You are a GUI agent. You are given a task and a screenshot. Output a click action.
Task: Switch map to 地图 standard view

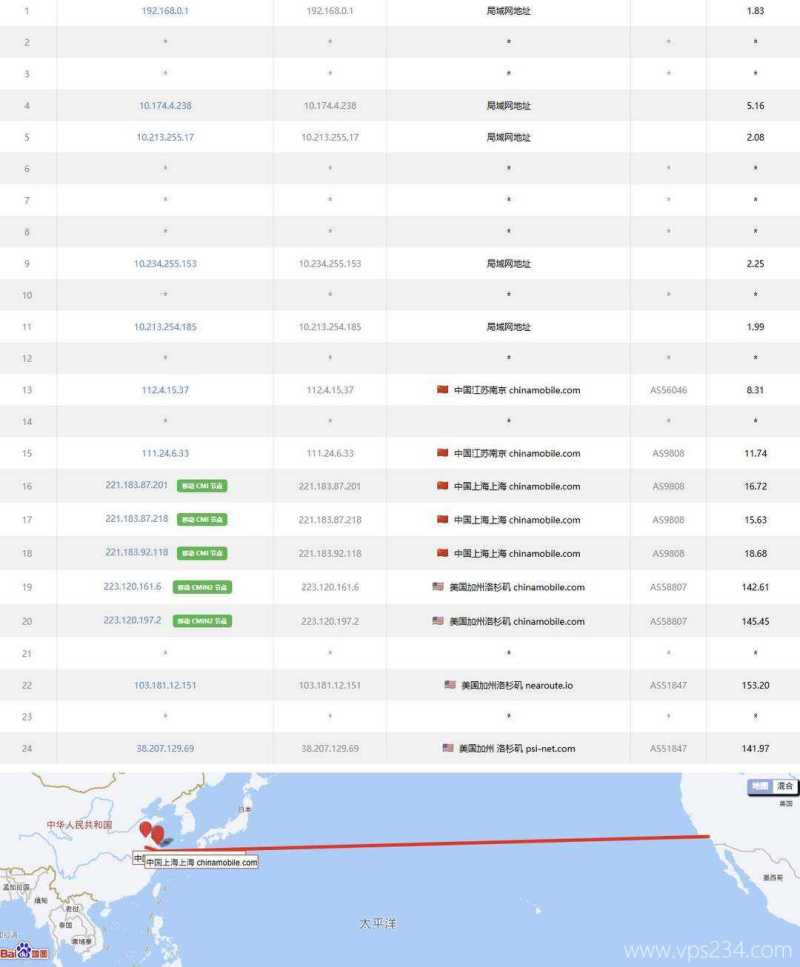pyautogui.click(x=761, y=787)
